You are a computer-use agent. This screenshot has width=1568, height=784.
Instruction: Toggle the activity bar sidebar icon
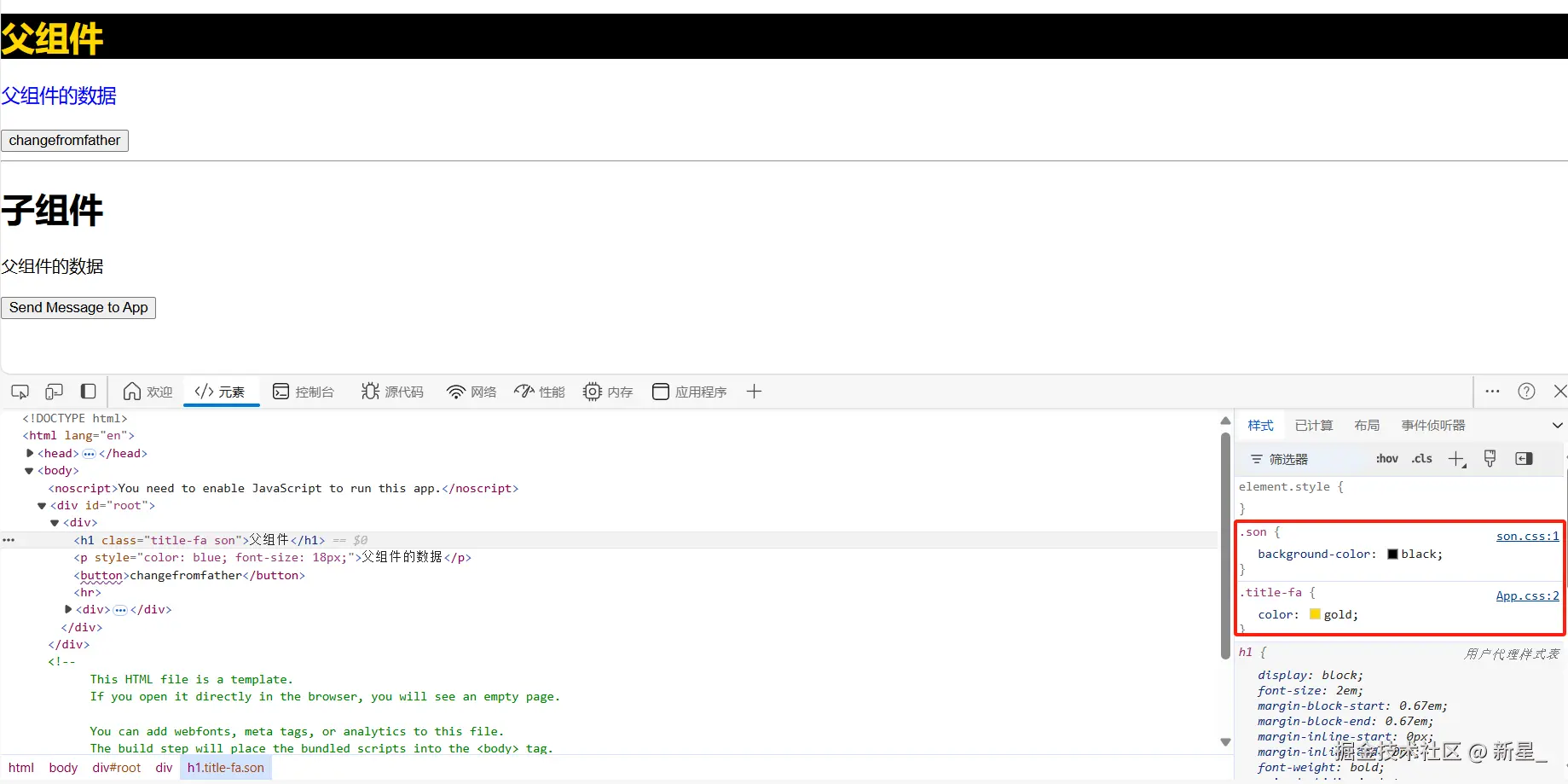[x=88, y=392]
